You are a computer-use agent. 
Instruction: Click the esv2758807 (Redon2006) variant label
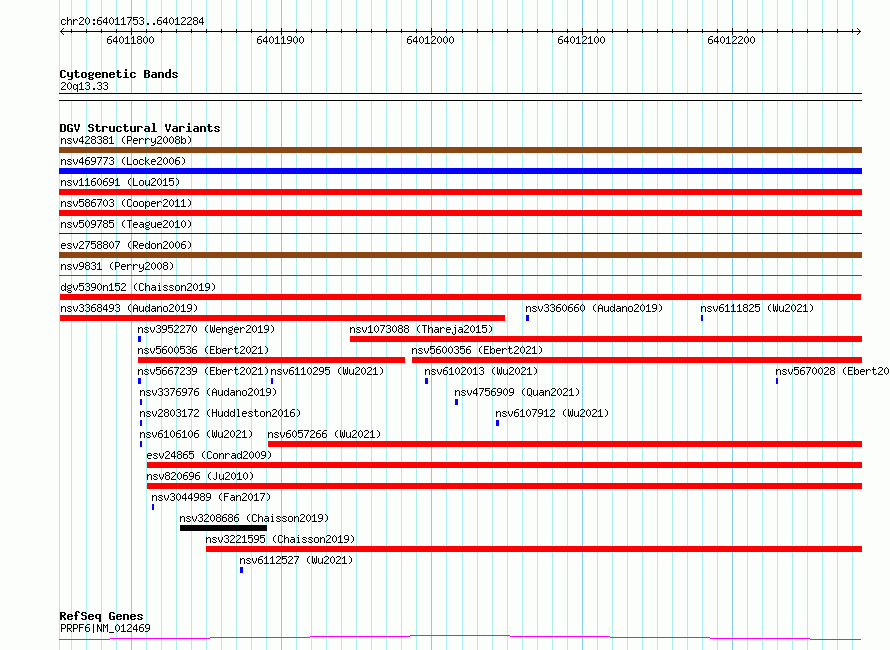(126, 245)
